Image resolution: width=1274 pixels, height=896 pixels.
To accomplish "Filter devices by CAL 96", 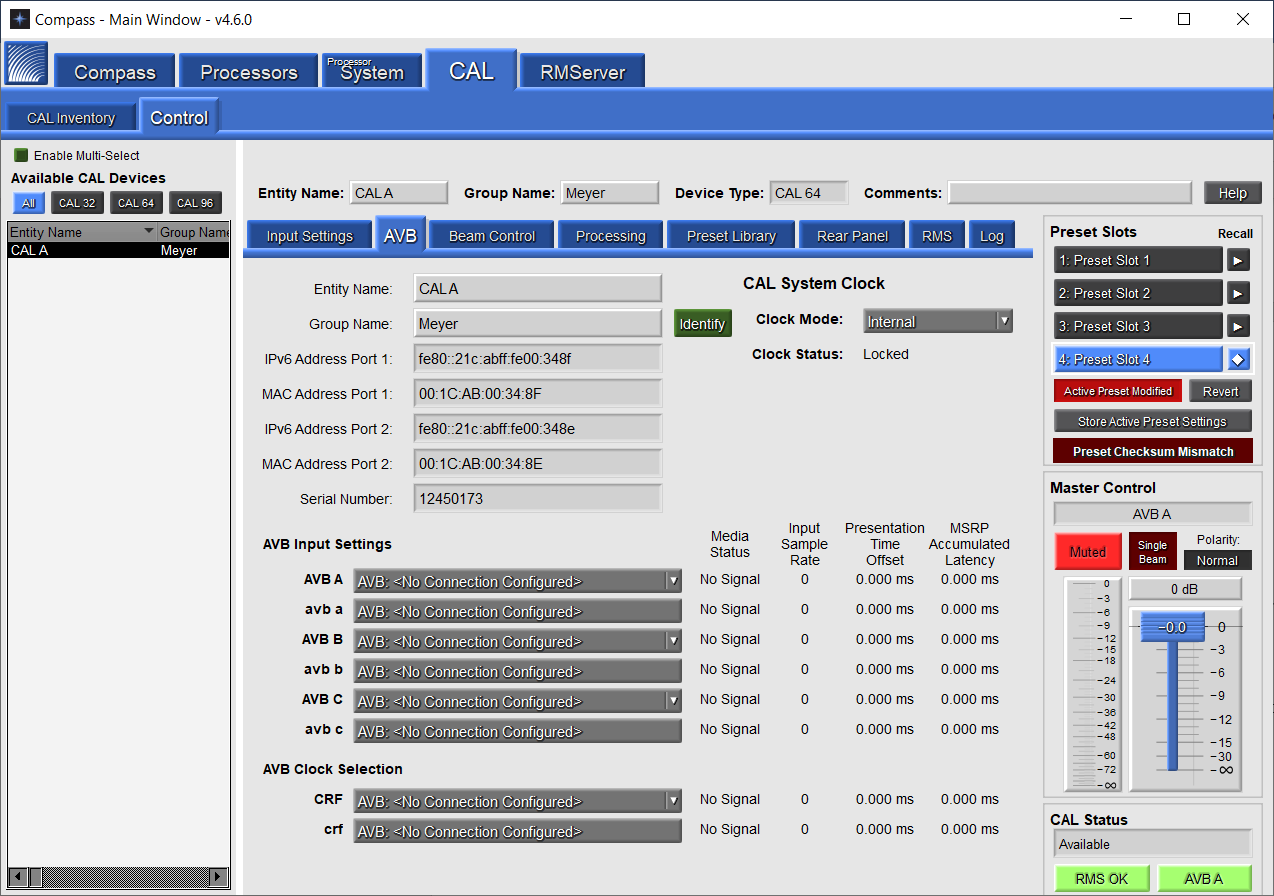I will pos(195,203).
